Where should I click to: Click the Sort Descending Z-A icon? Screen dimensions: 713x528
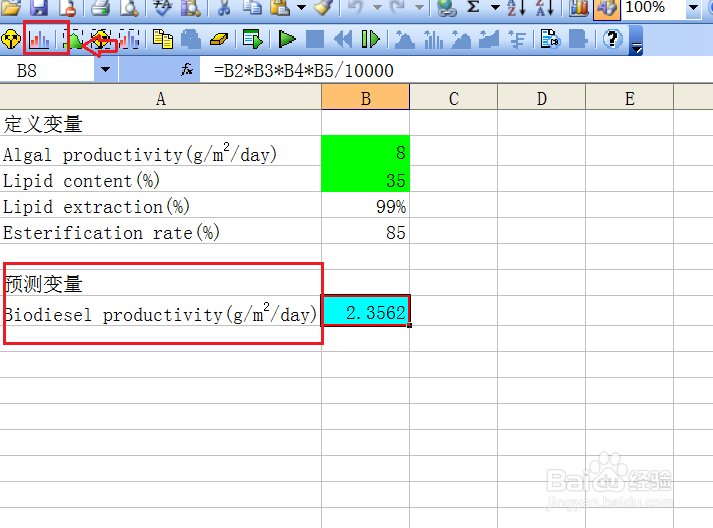point(545,7)
